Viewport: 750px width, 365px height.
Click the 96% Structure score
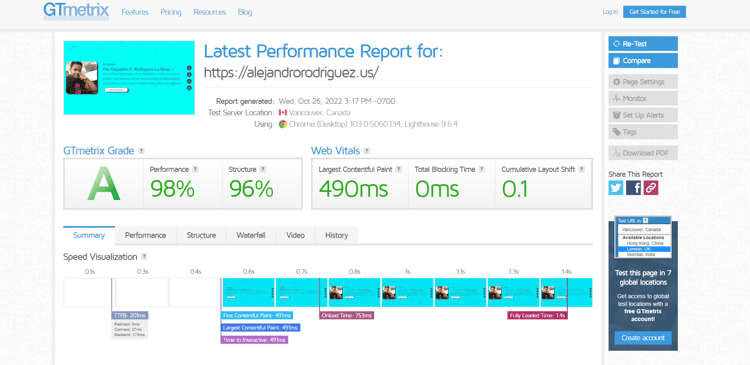(251, 189)
